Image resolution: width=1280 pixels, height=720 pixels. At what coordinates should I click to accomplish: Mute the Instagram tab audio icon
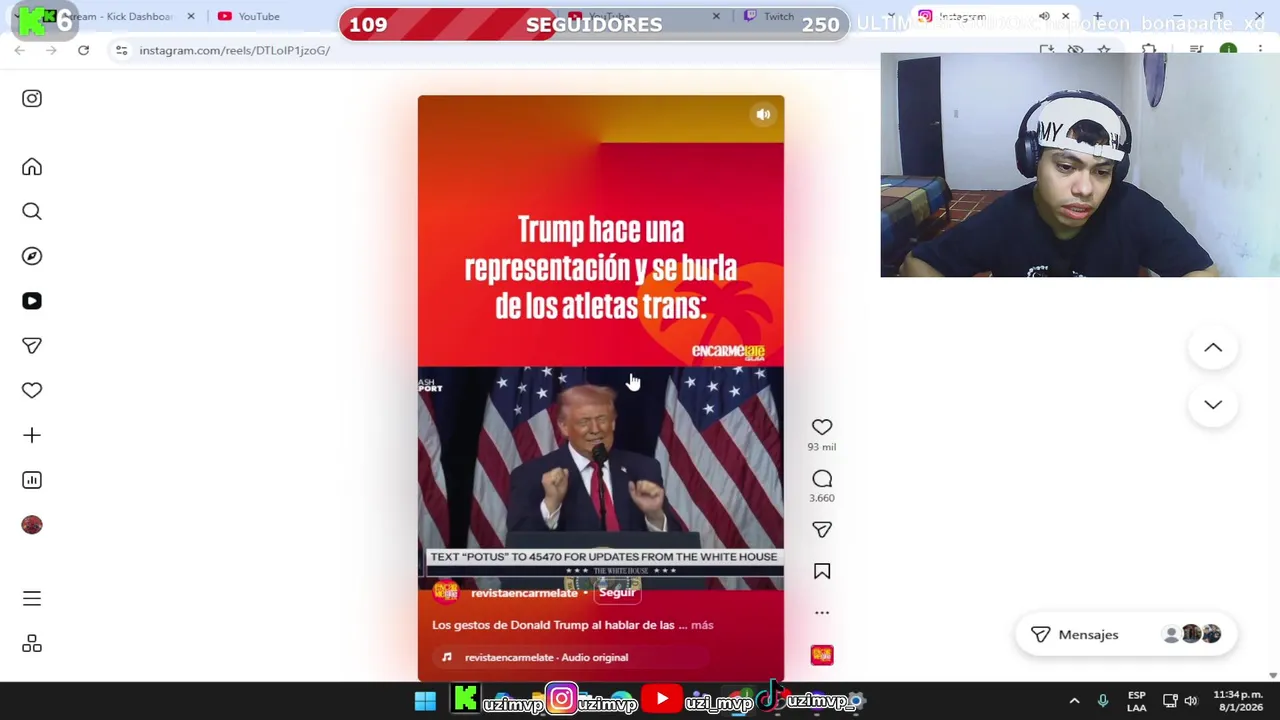pos(1044,16)
